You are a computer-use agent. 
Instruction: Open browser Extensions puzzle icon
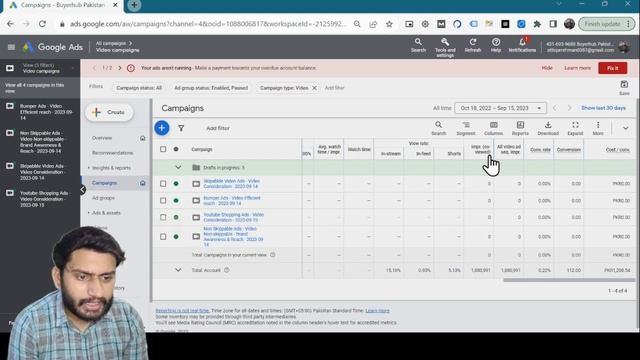pos(537,24)
